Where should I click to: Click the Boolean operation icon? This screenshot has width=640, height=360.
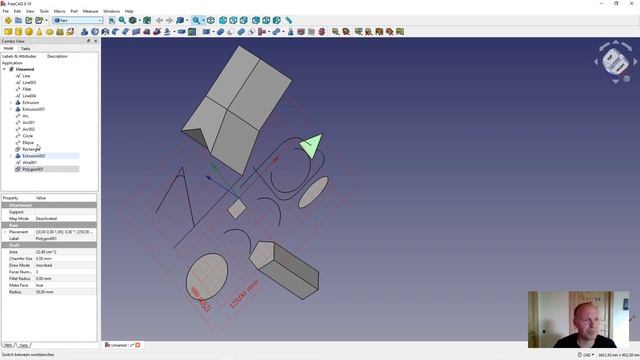220,31
